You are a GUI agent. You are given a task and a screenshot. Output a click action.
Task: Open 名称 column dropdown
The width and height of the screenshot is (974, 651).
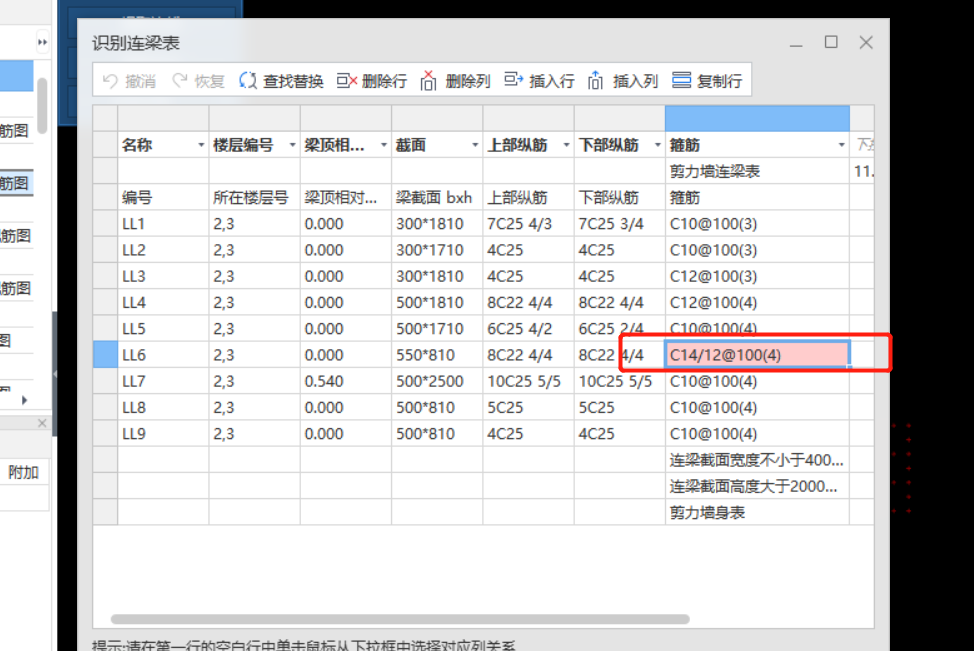coord(201,145)
